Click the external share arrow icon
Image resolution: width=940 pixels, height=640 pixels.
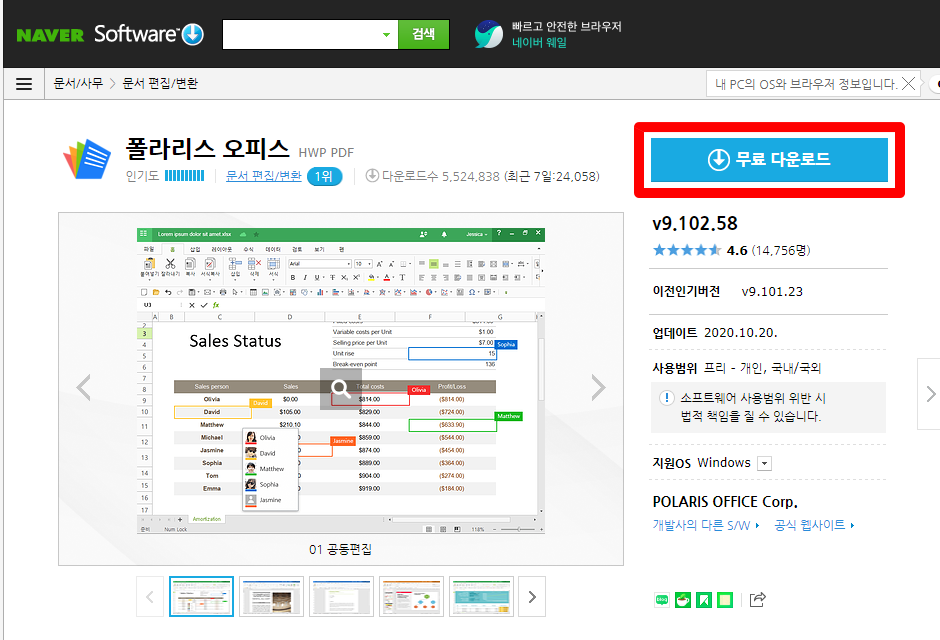coord(758,599)
